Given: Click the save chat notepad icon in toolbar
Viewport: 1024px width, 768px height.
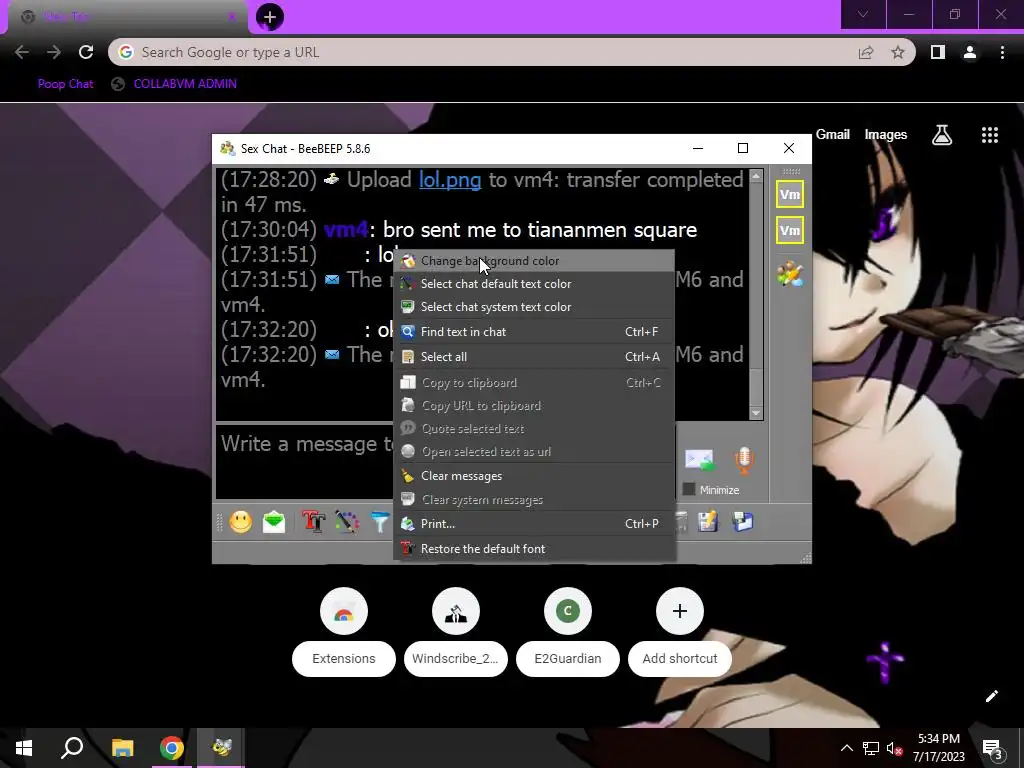Looking at the screenshot, I should 708,522.
